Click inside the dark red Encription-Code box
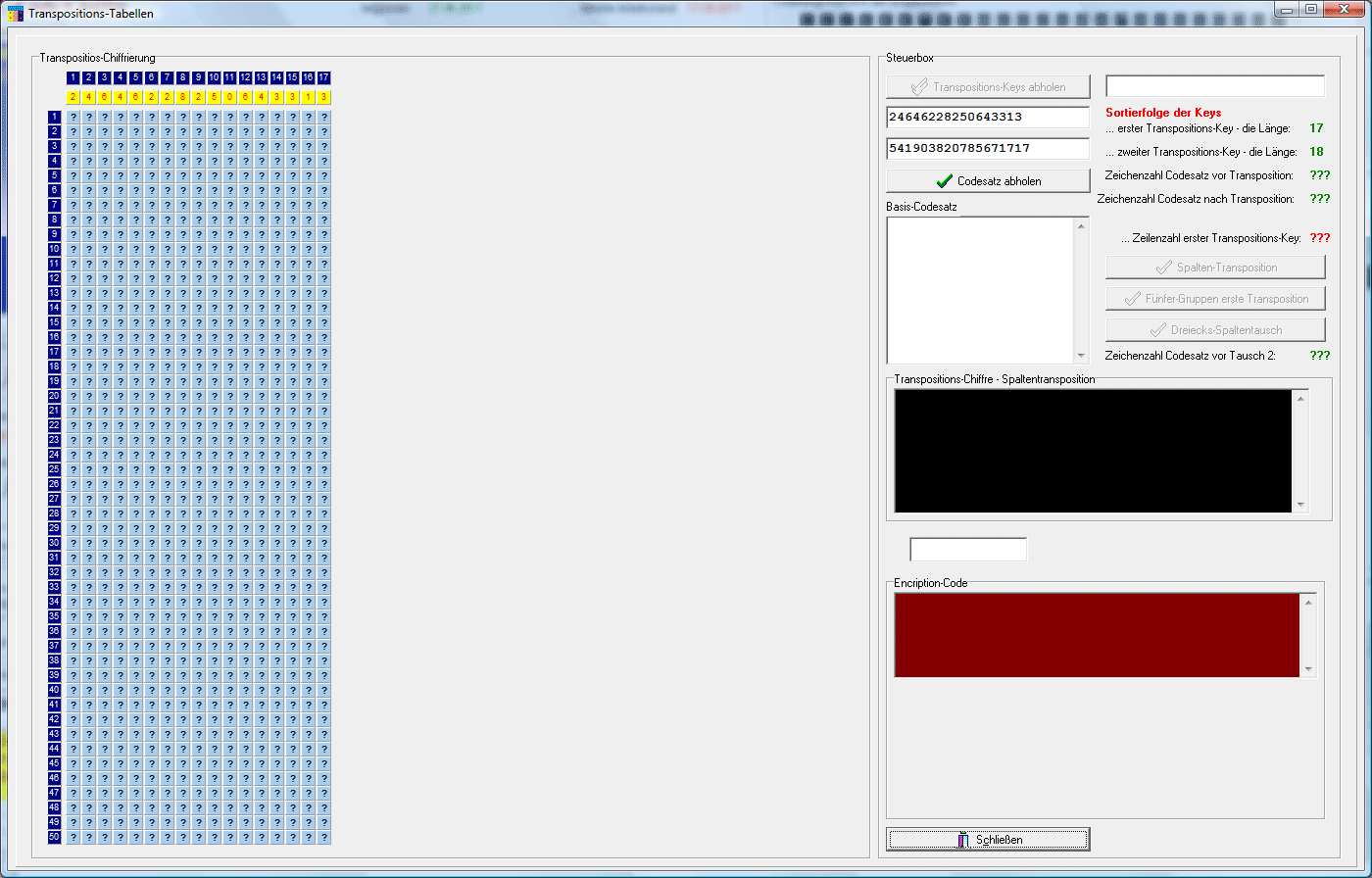This screenshot has width=1372, height=878. [1097, 635]
